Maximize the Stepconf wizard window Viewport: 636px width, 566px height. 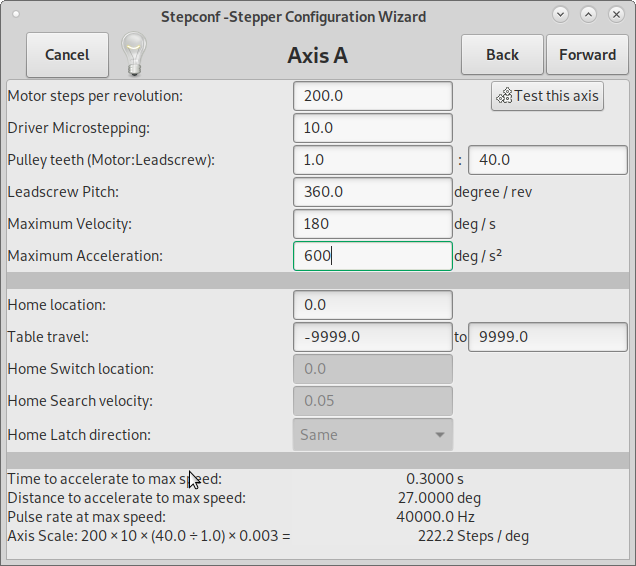[x=588, y=15]
